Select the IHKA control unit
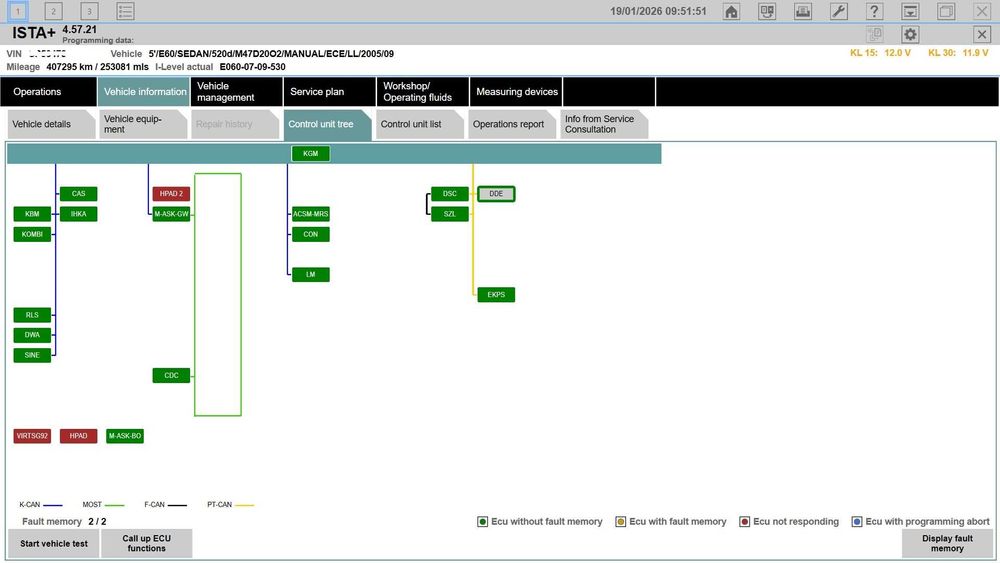Image resolution: width=1000 pixels, height=563 pixels. (x=78, y=214)
